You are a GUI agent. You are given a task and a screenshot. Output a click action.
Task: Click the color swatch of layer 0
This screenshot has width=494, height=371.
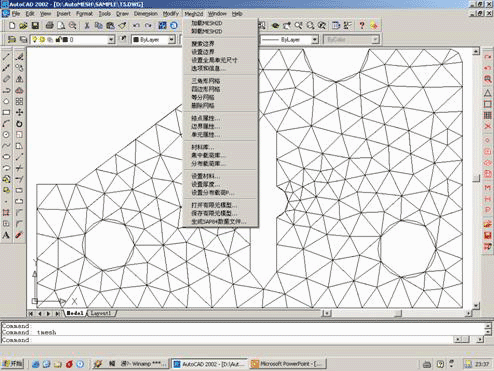65,40
